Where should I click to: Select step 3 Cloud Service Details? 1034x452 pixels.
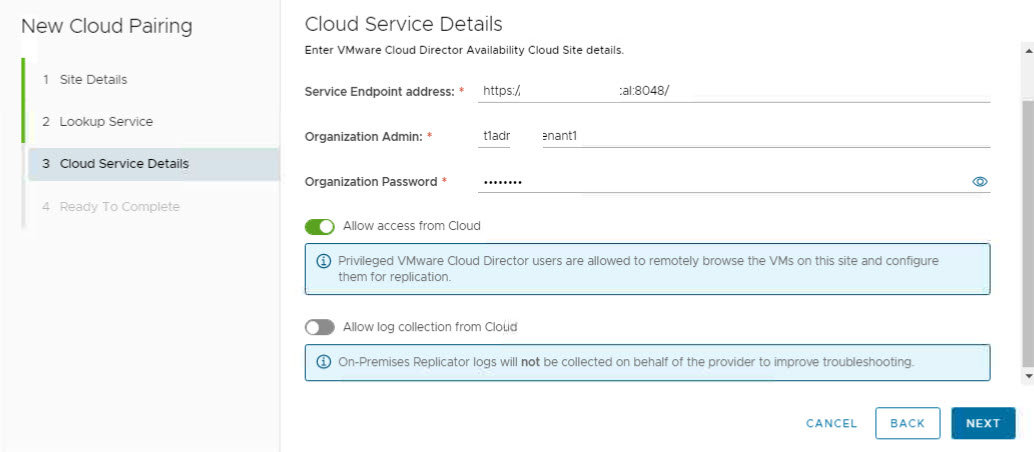[x=154, y=164]
